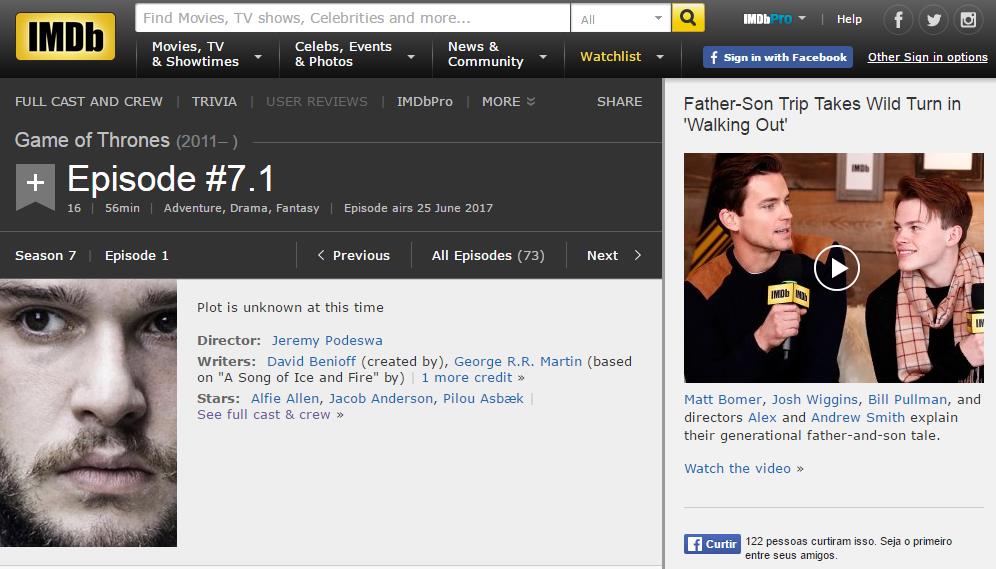The width and height of the screenshot is (996, 569).
Task: Click See full cast & crew
Action: tap(264, 415)
